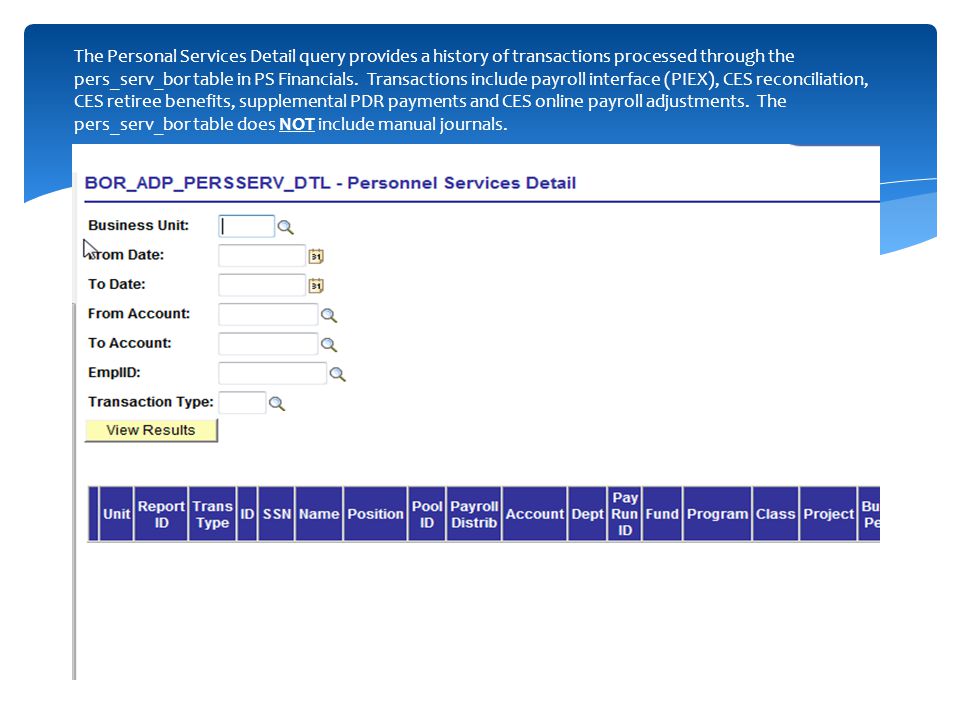960x720 pixels.
Task: Focus the From Account input field
Action: 268,314
